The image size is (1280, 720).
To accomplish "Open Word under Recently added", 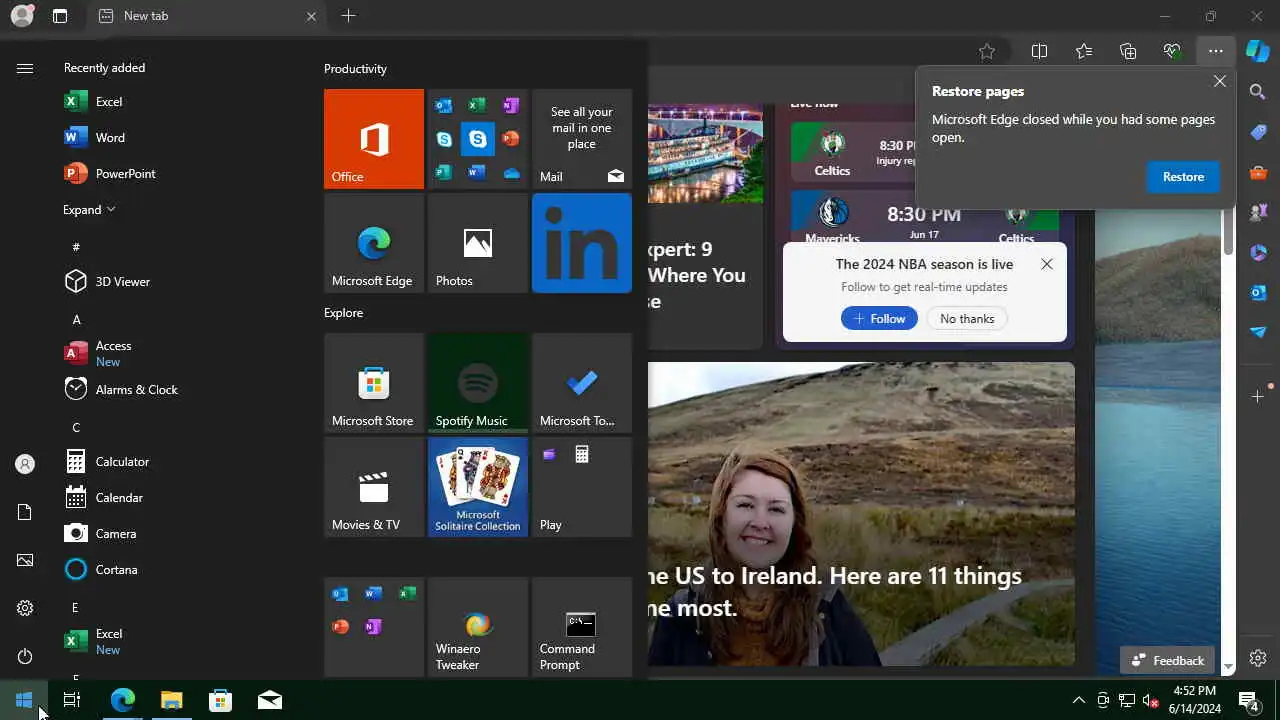I will point(180,137).
